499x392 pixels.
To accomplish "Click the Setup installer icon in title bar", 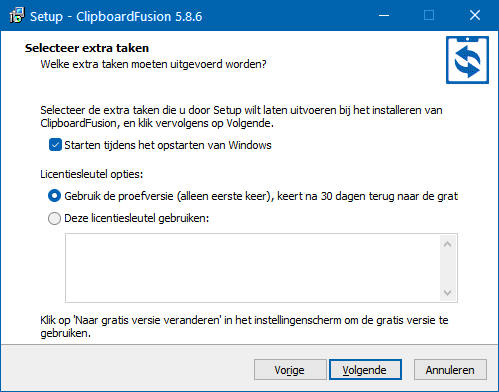I will click(x=17, y=16).
